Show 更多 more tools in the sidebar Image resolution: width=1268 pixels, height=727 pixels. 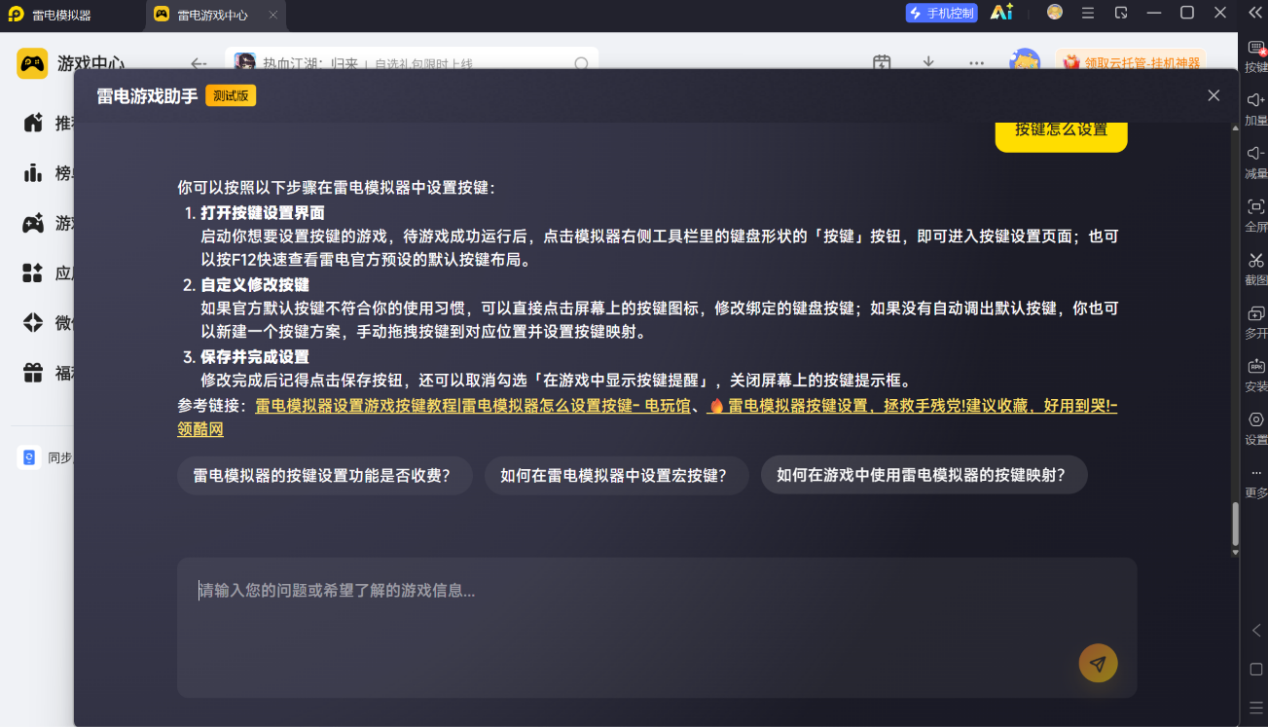pyautogui.click(x=1256, y=481)
